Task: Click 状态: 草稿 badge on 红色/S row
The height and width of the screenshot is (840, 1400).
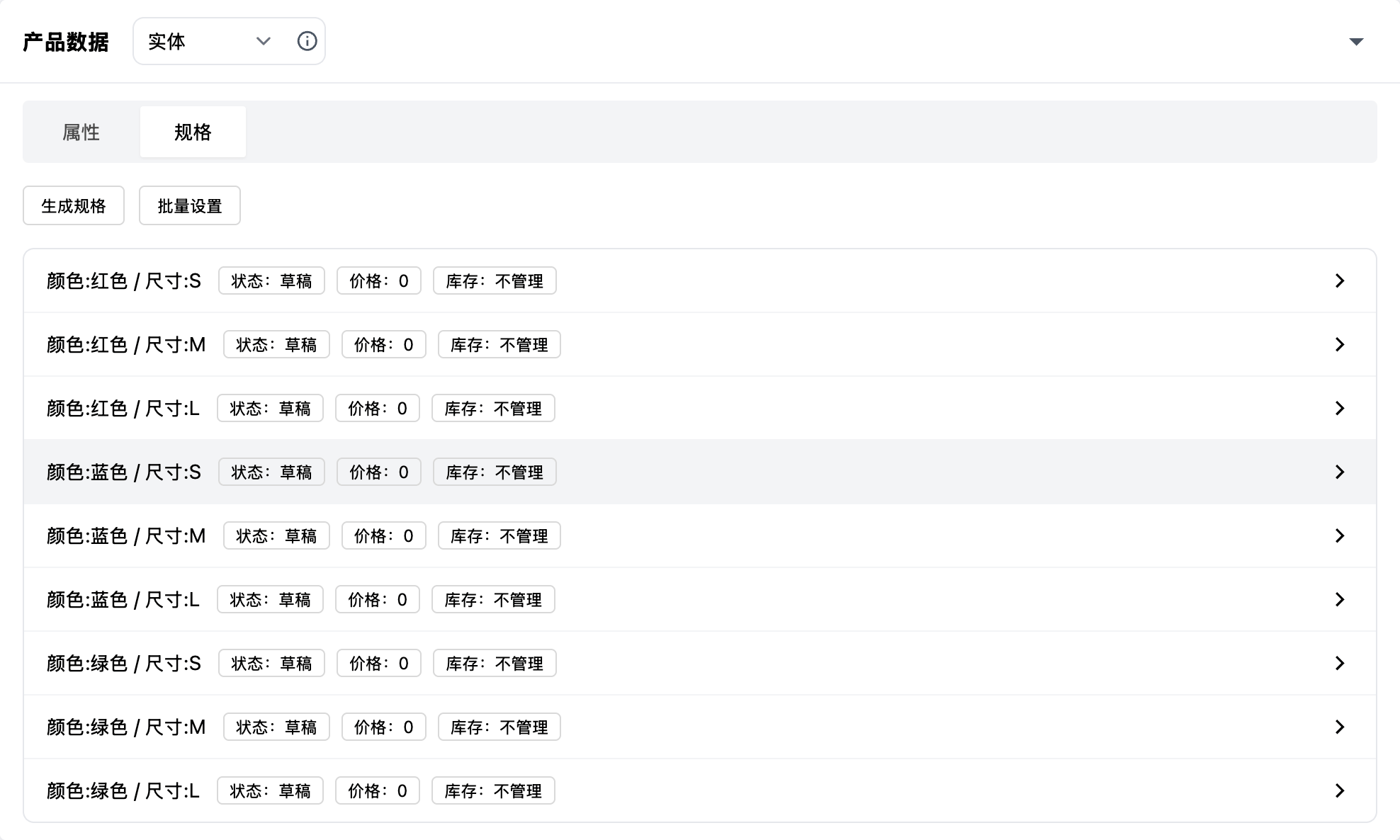Action: tap(271, 281)
